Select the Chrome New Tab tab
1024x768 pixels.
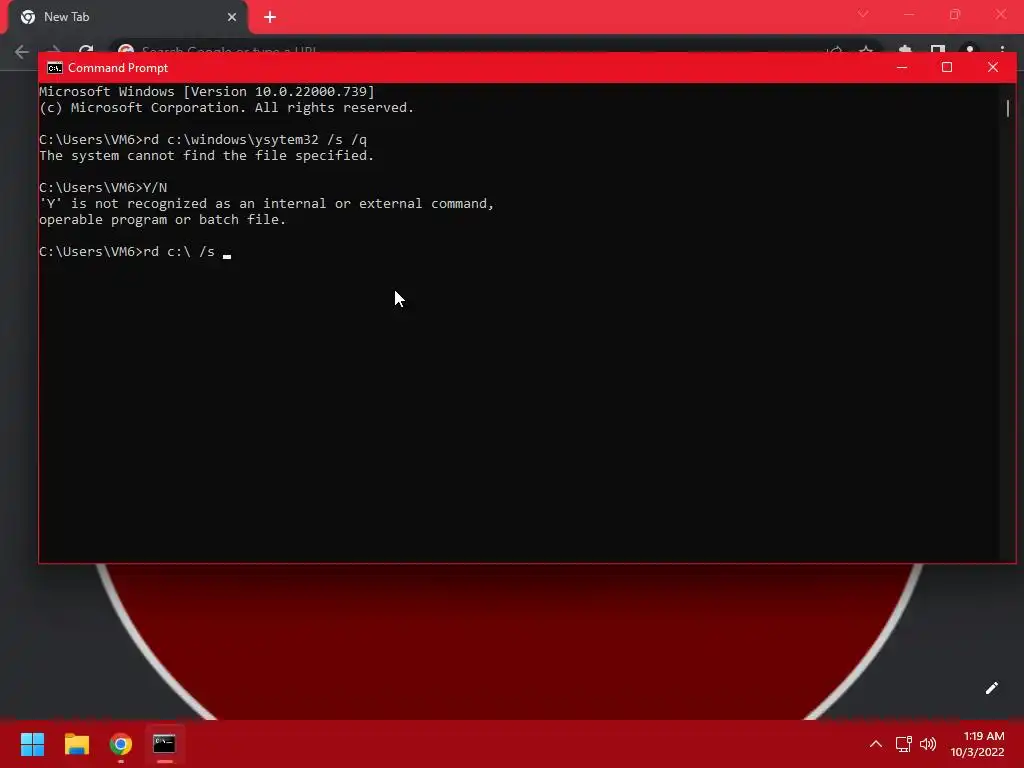point(128,17)
